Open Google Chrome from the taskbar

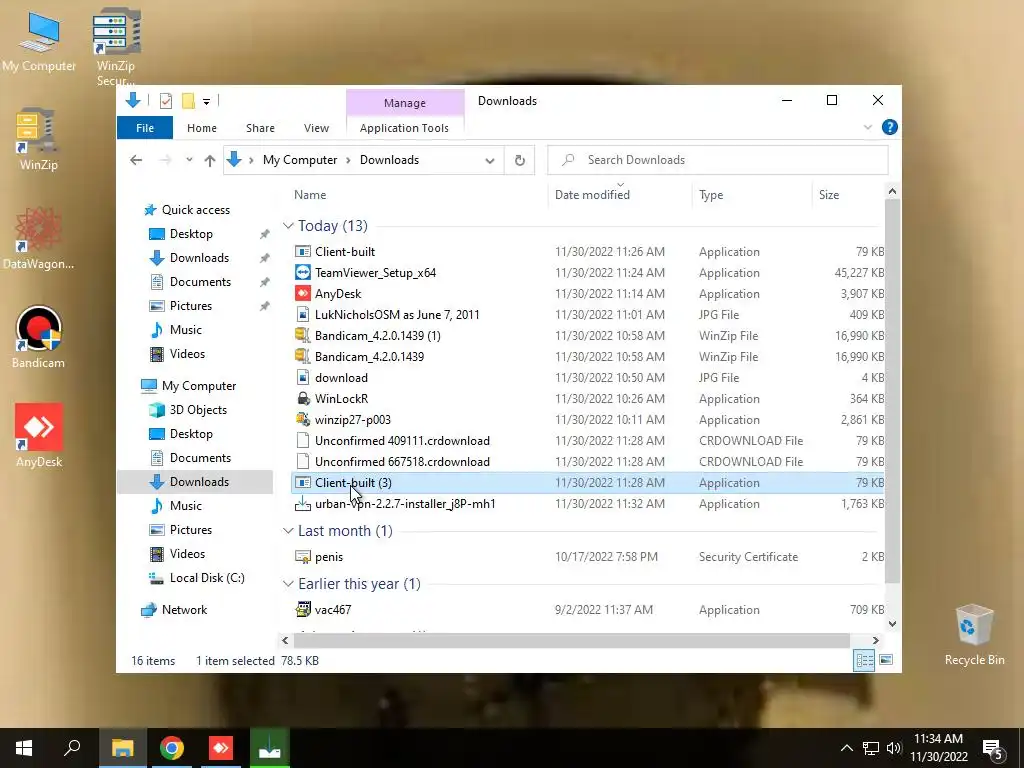click(172, 748)
